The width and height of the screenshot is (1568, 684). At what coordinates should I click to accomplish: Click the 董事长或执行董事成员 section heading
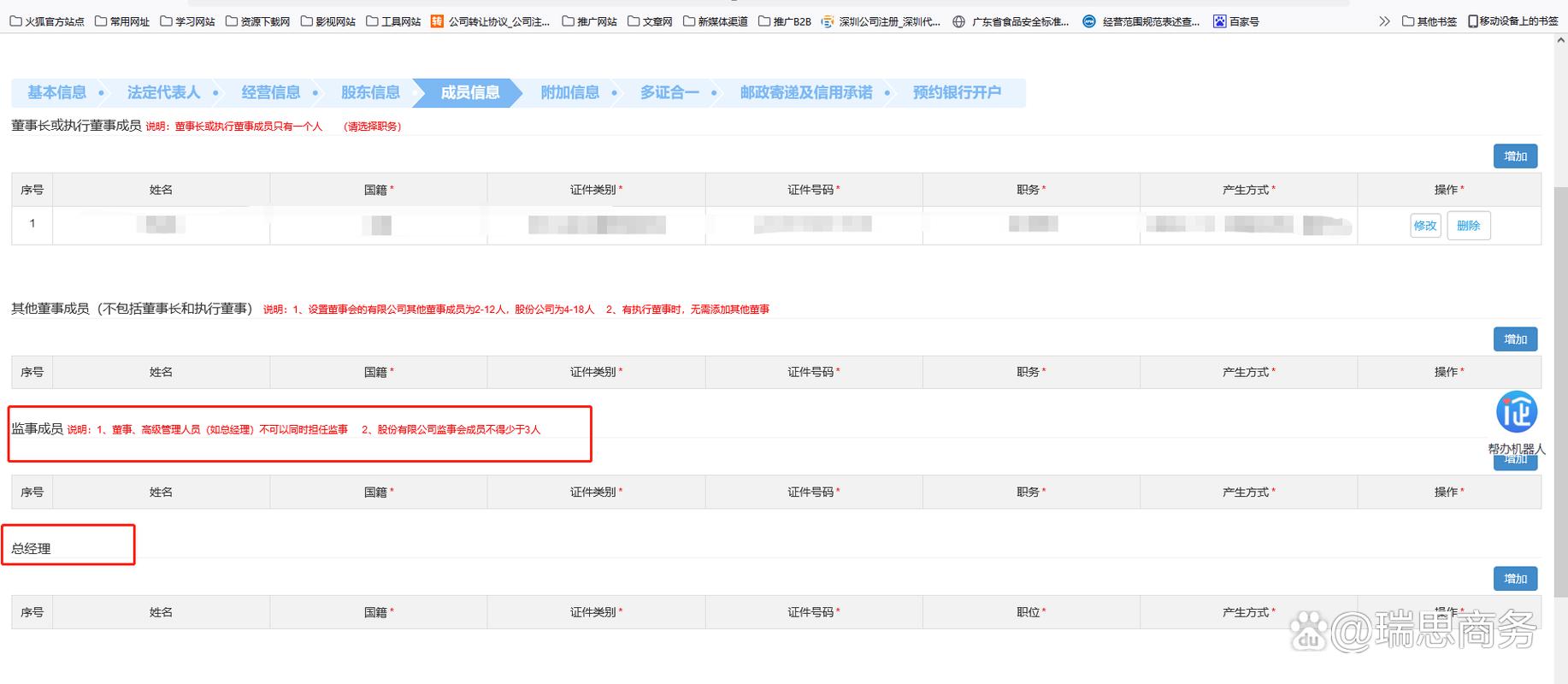click(76, 126)
